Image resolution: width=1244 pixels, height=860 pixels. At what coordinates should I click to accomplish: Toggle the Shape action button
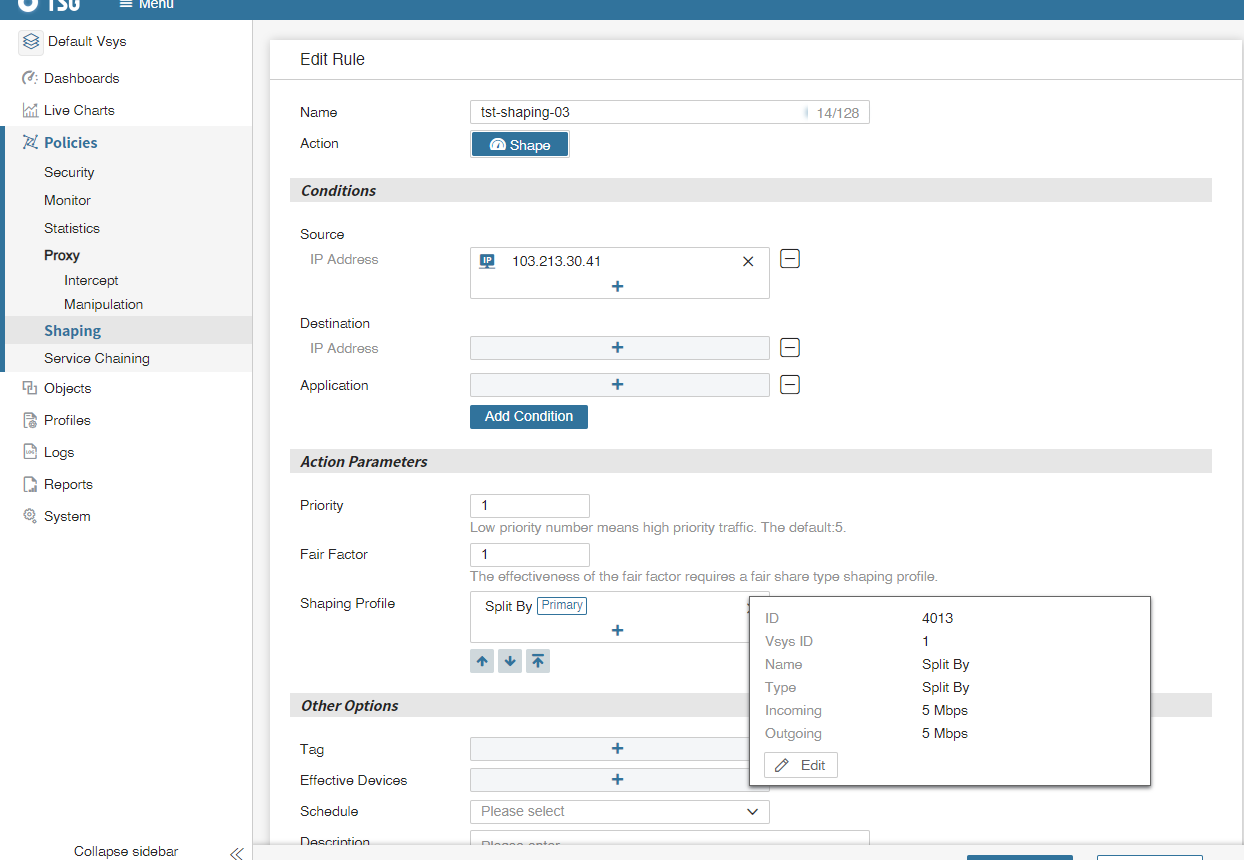519,145
